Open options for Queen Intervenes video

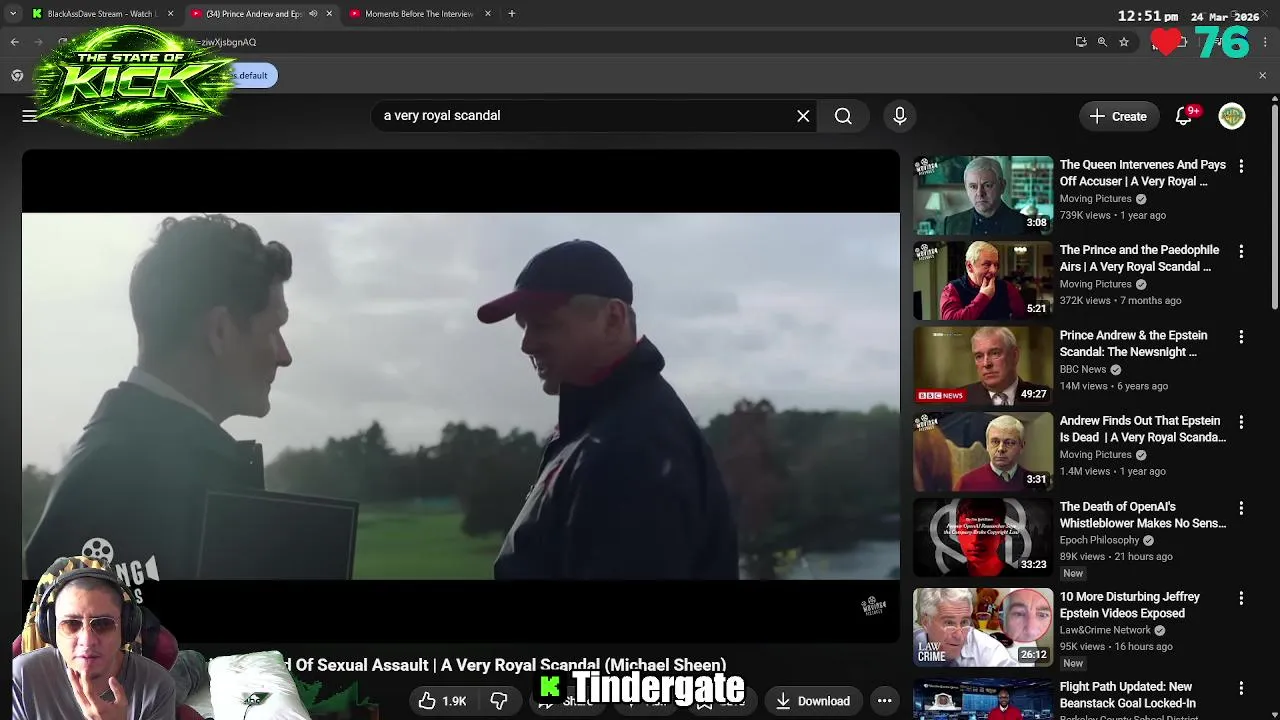click(1241, 166)
